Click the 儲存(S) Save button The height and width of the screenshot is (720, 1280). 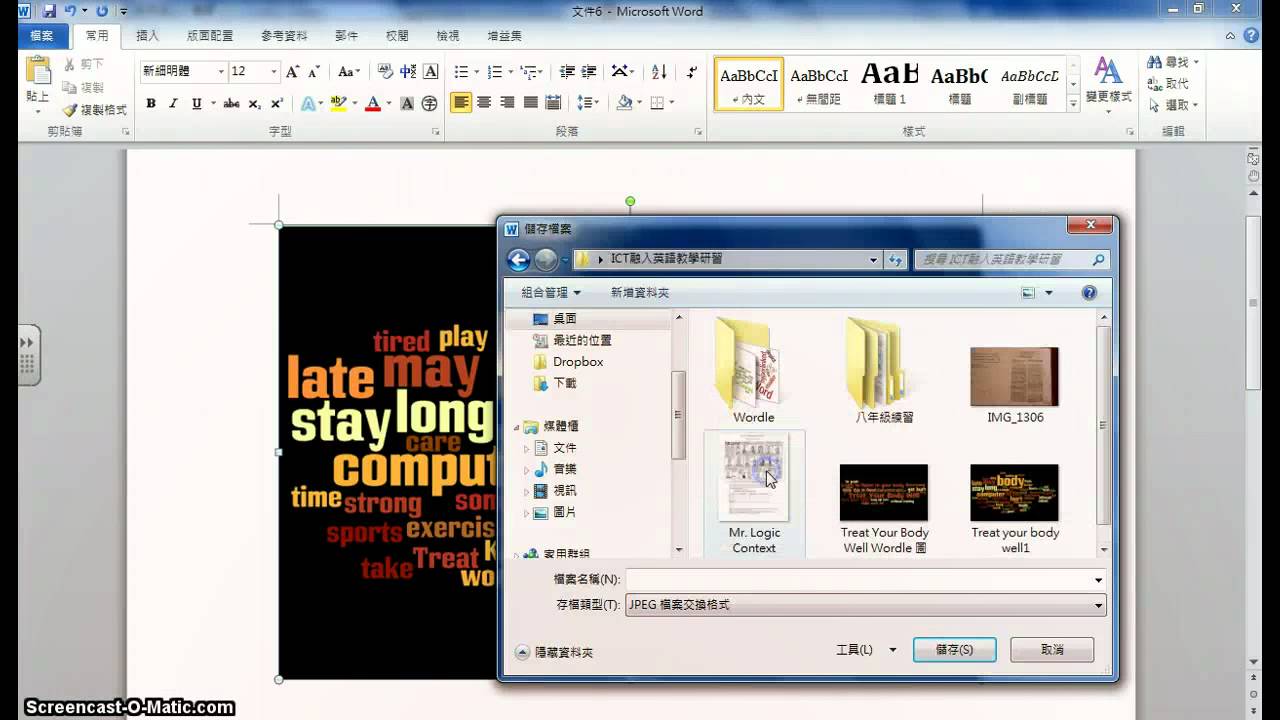(x=954, y=650)
